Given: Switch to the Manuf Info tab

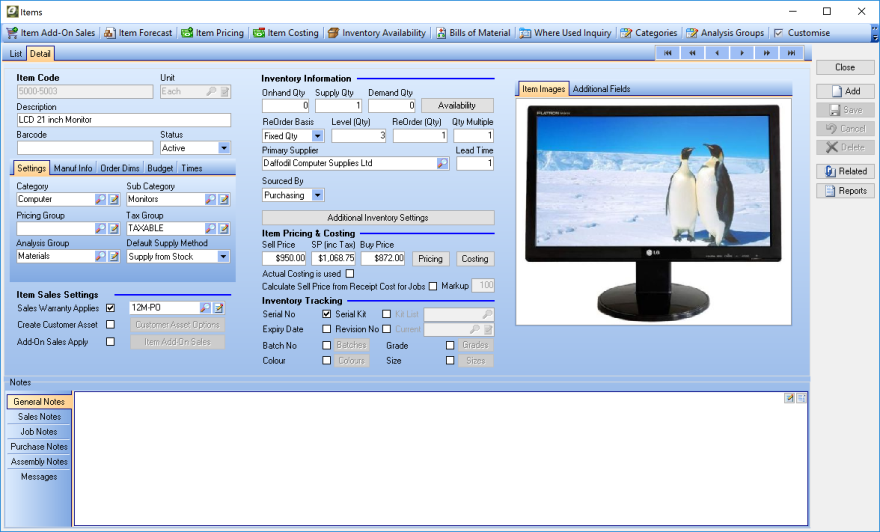Looking at the screenshot, I should tap(73, 168).
